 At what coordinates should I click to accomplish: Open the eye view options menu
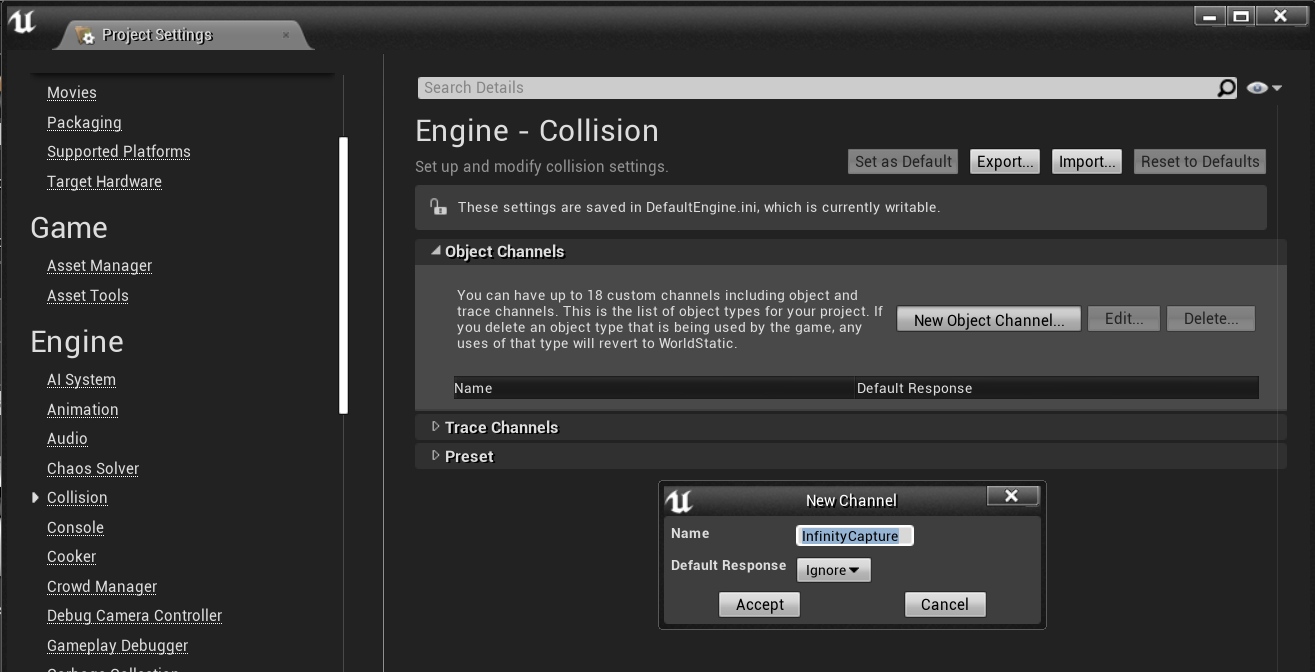pos(1264,88)
